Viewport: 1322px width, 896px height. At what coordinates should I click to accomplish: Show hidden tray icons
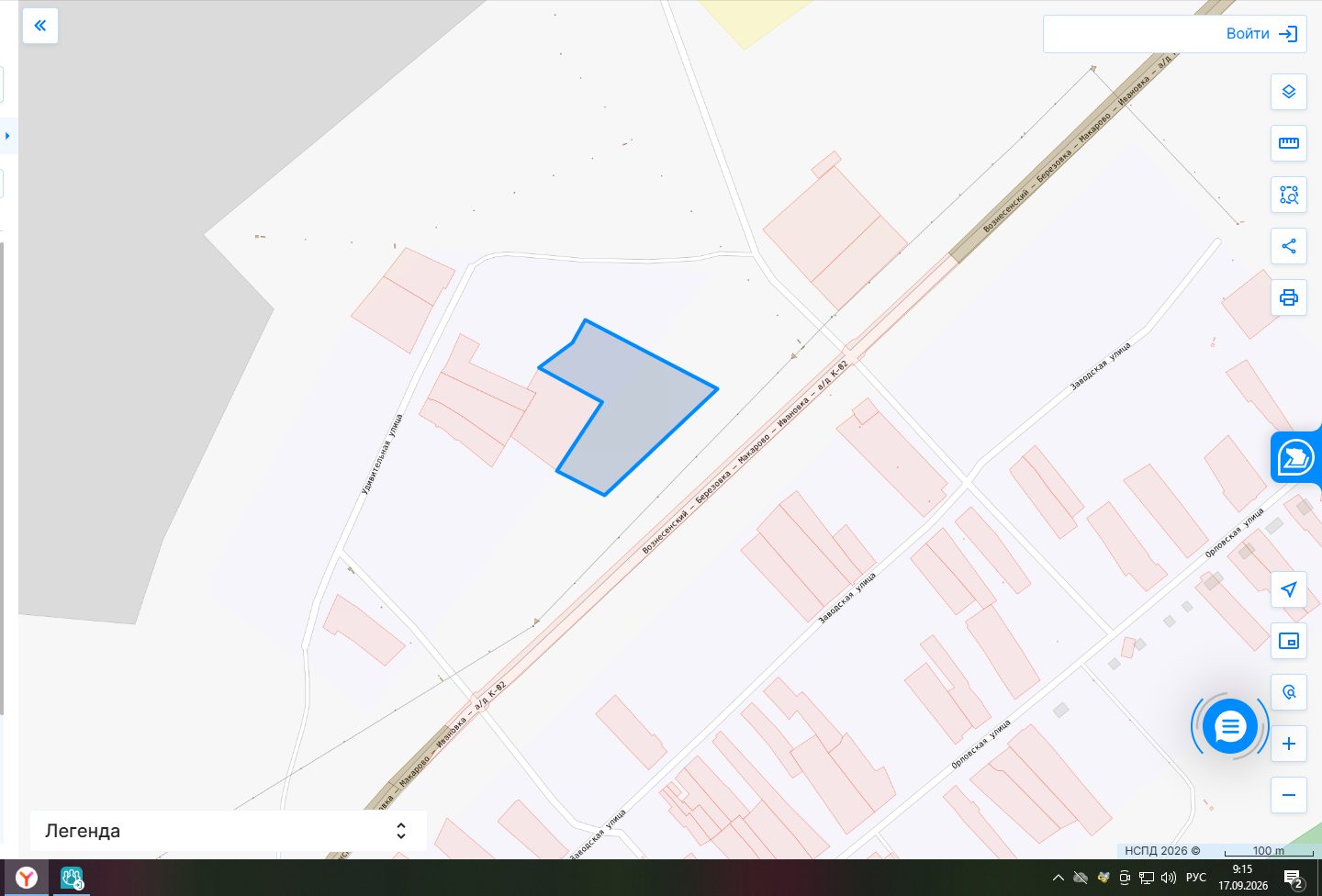pyautogui.click(x=1059, y=879)
